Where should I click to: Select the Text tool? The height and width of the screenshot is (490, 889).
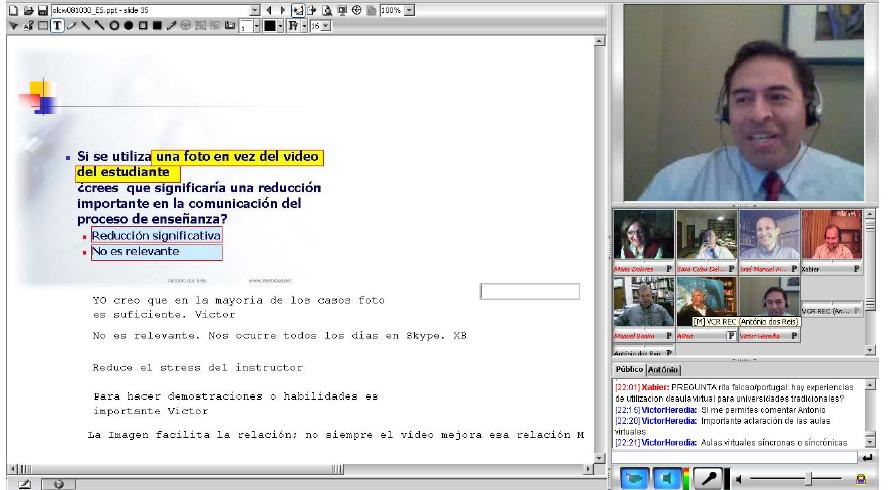coord(57,26)
